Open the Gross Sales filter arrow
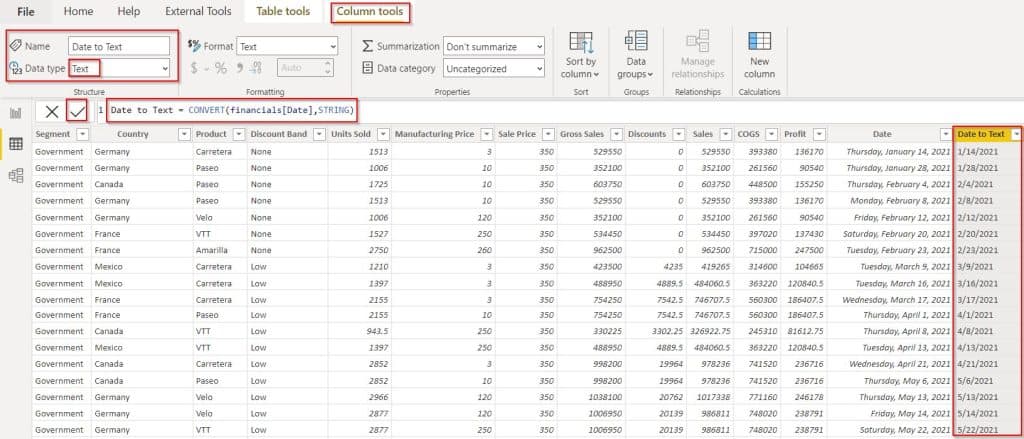 [616, 134]
